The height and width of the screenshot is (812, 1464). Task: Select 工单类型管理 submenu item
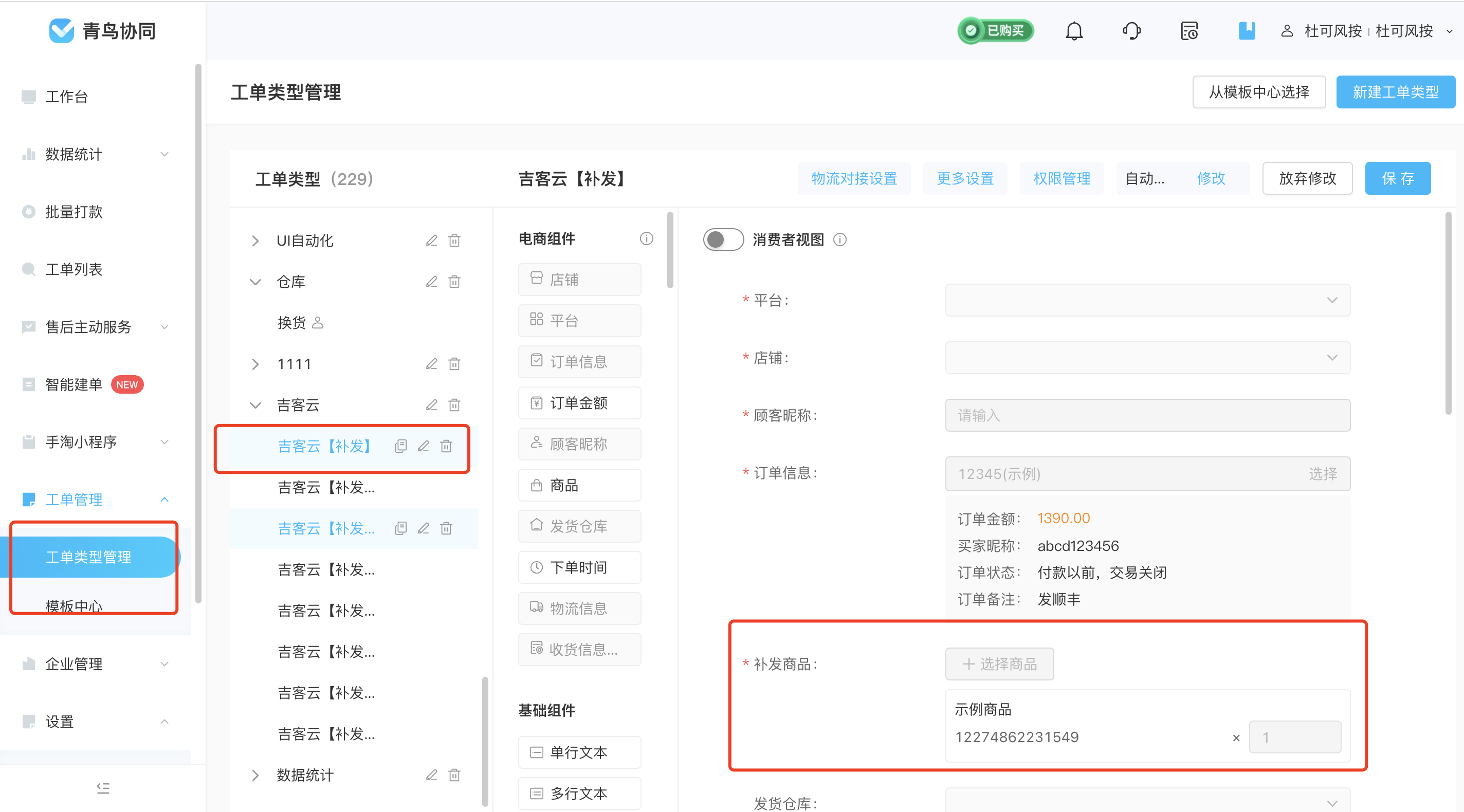pos(90,557)
